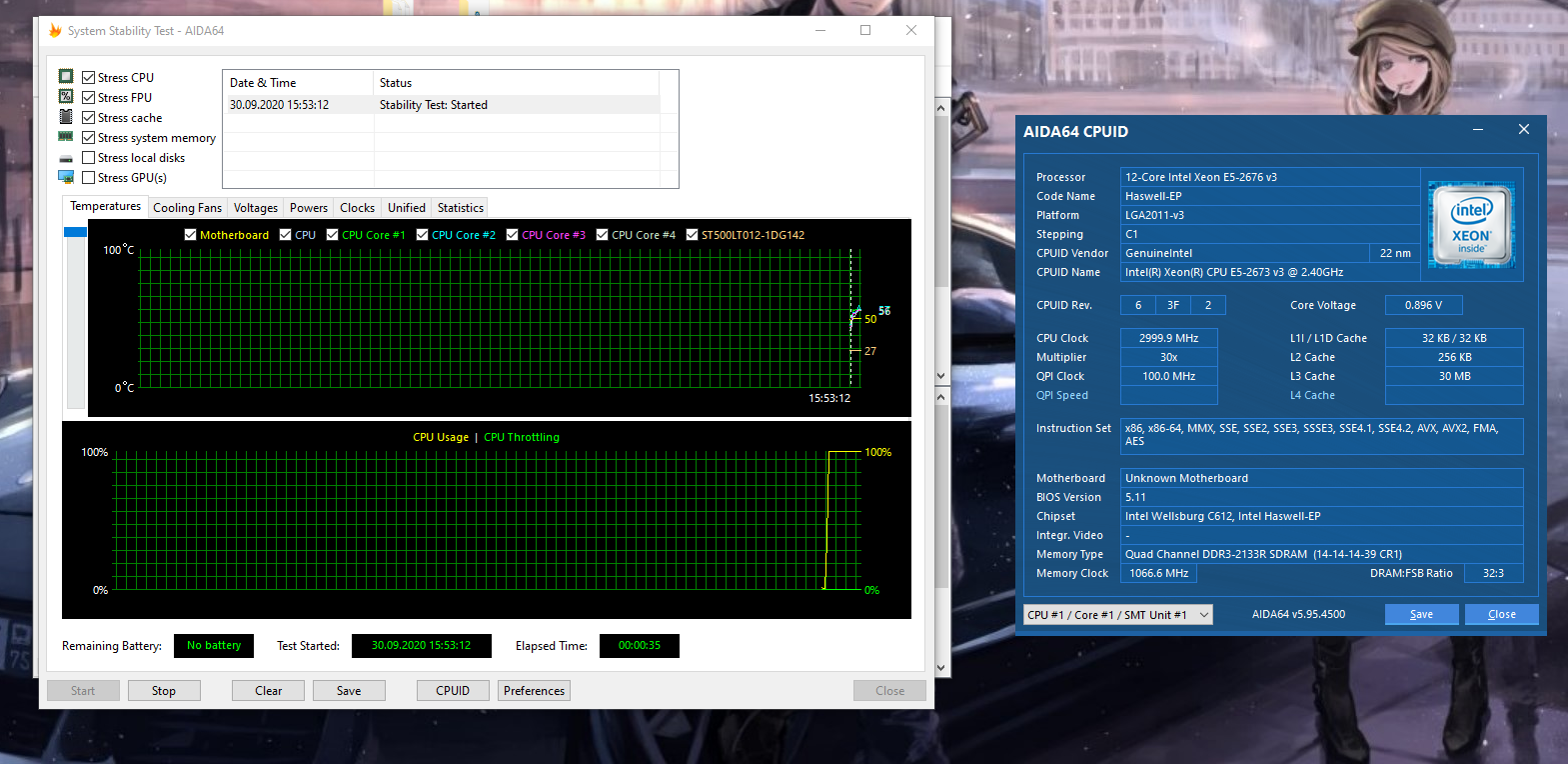Enable Stress GPU(s) checkbox
Viewport: 1568px width, 764px height.
[x=89, y=177]
